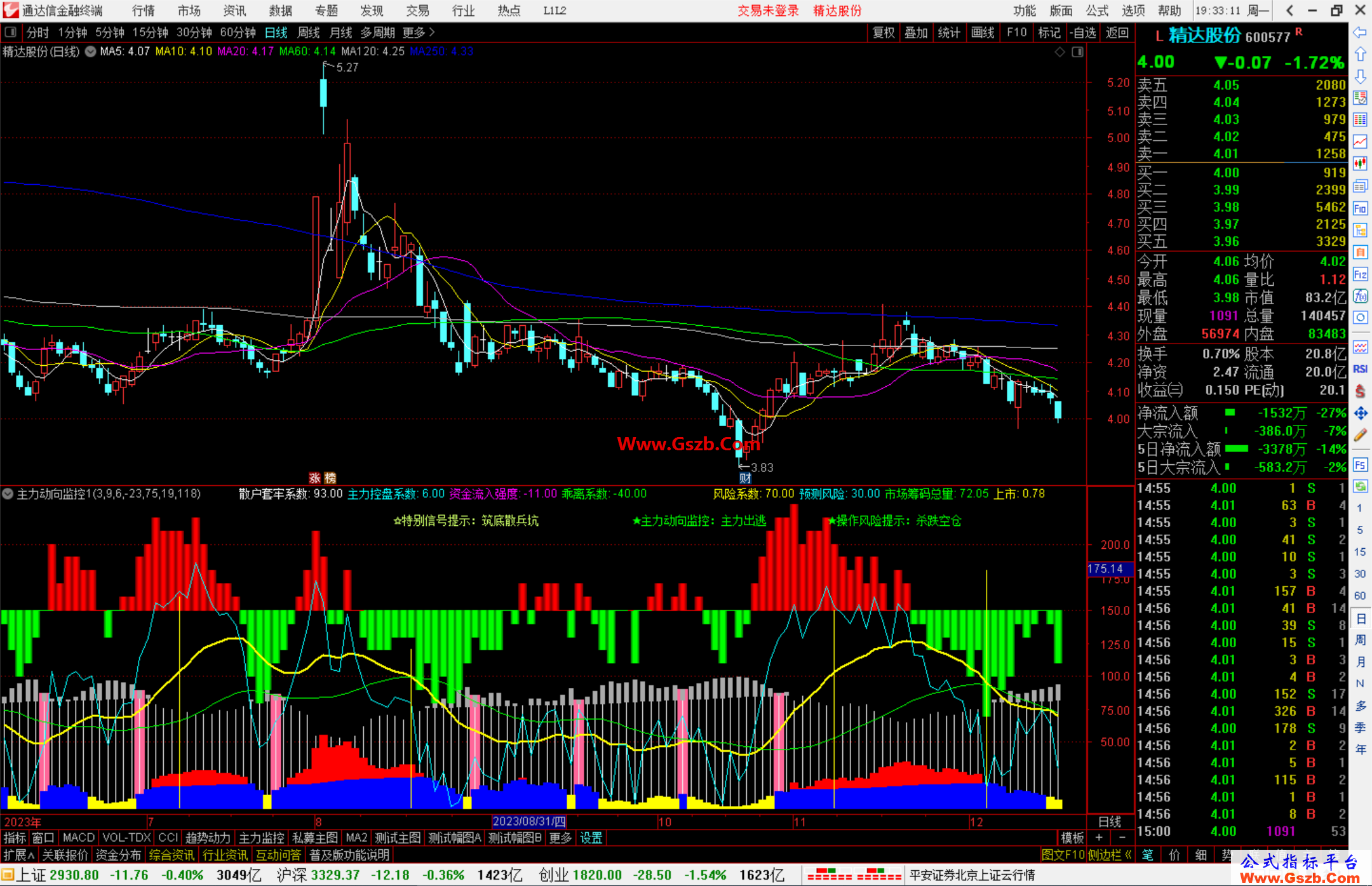
Task: Click the 画线 drawing button
Action: tap(983, 32)
